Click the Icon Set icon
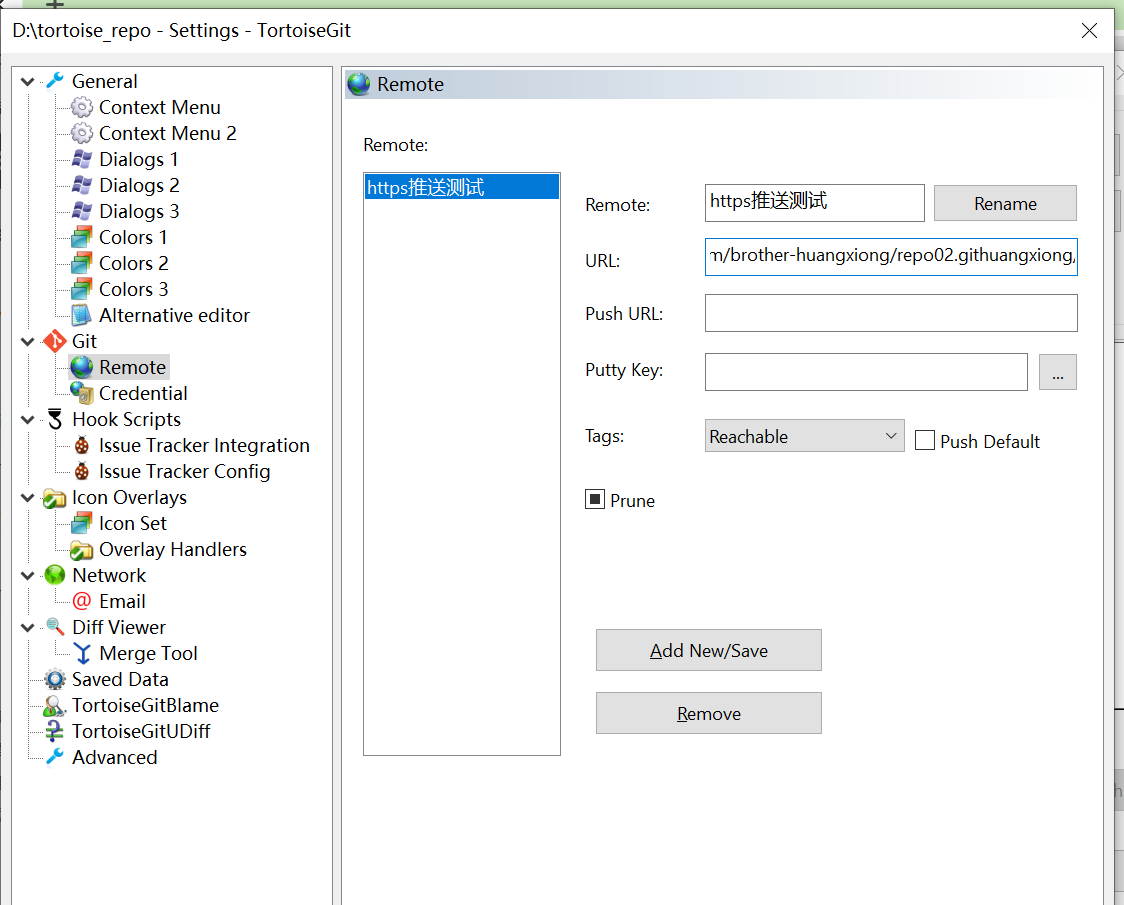Viewport: 1124px width, 905px height. point(82,523)
